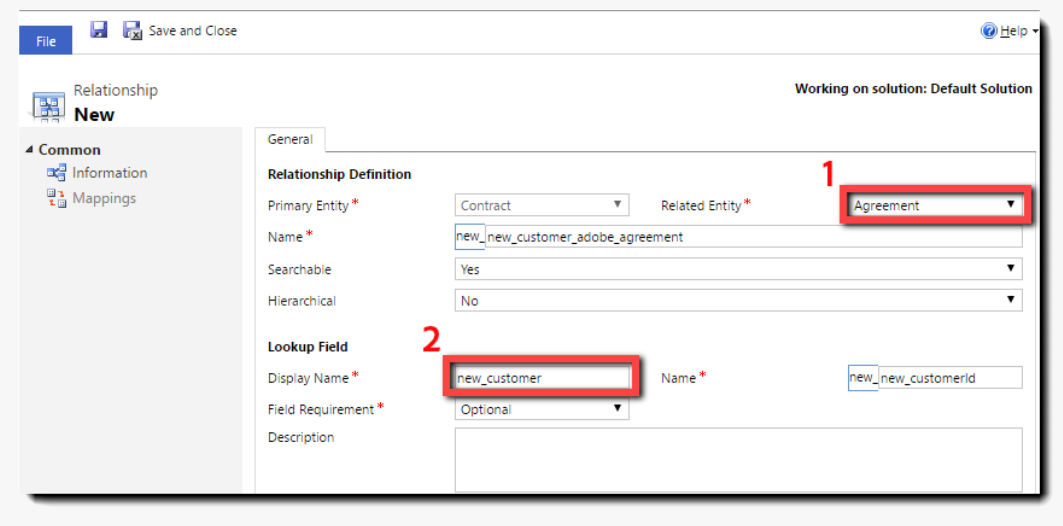Click the Information icon in Common section
This screenshot has width=1063, height=526.
(x=56, y=173)
